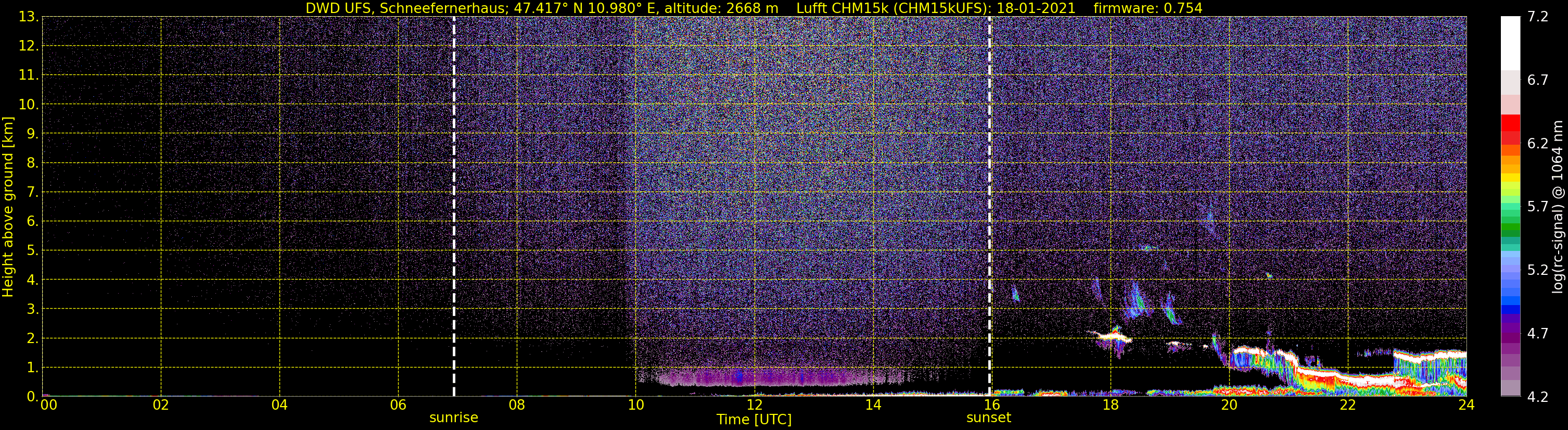The height and width of the screenshot is (430, 1568).
Task: Click the colorbar tick value 7.2
Action: point(1538,17)
